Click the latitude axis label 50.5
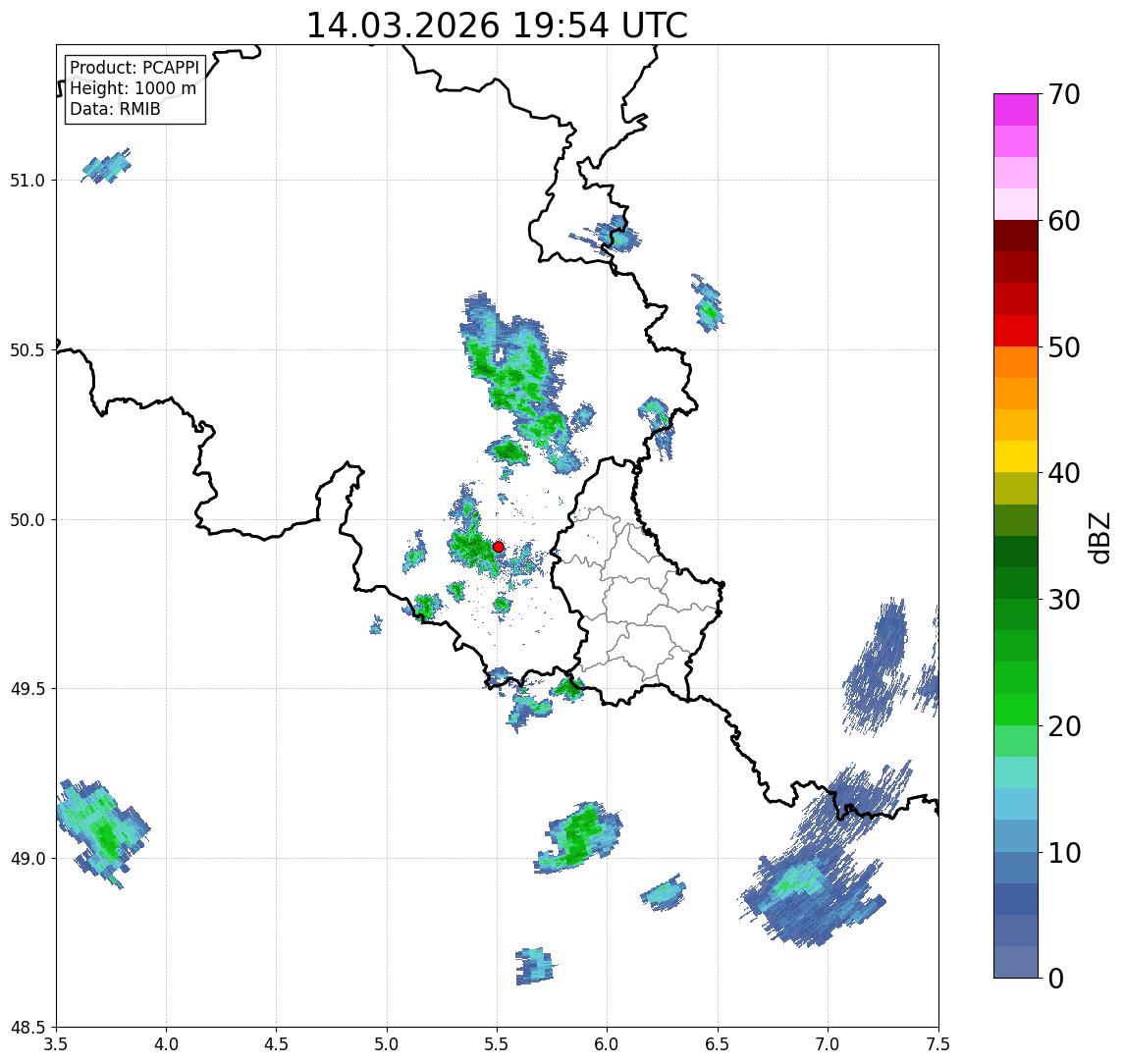The width and height of the screenshot is (1124, 1064). pos(27,349)
